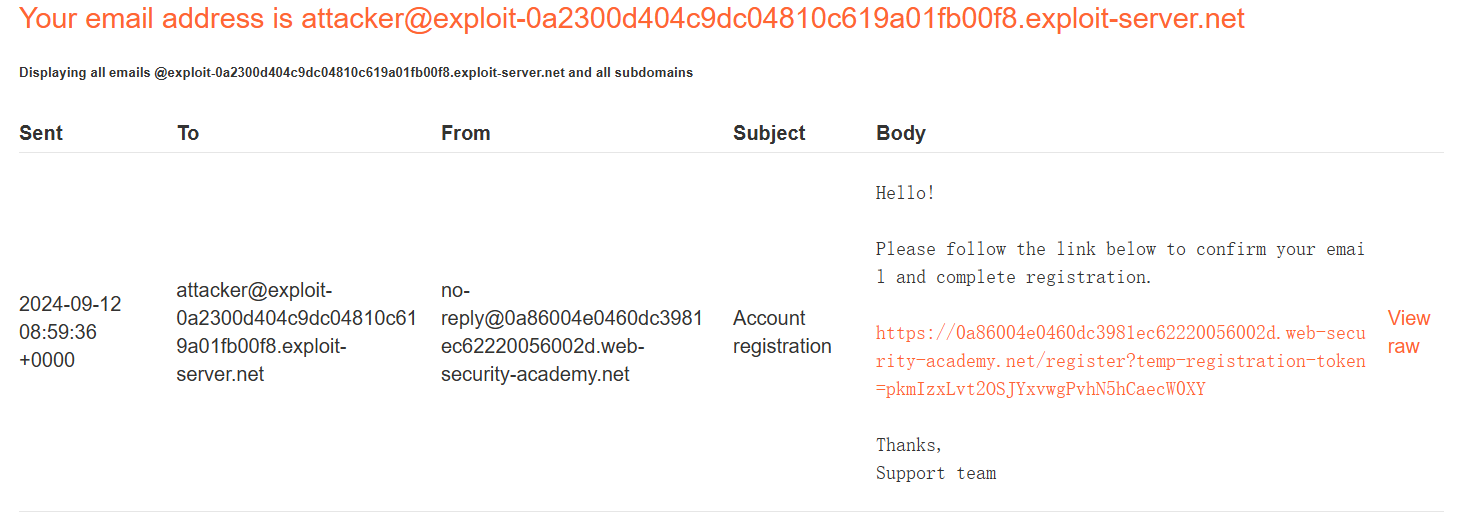Follow the registration confirmation URL

tap(1120, 361)
